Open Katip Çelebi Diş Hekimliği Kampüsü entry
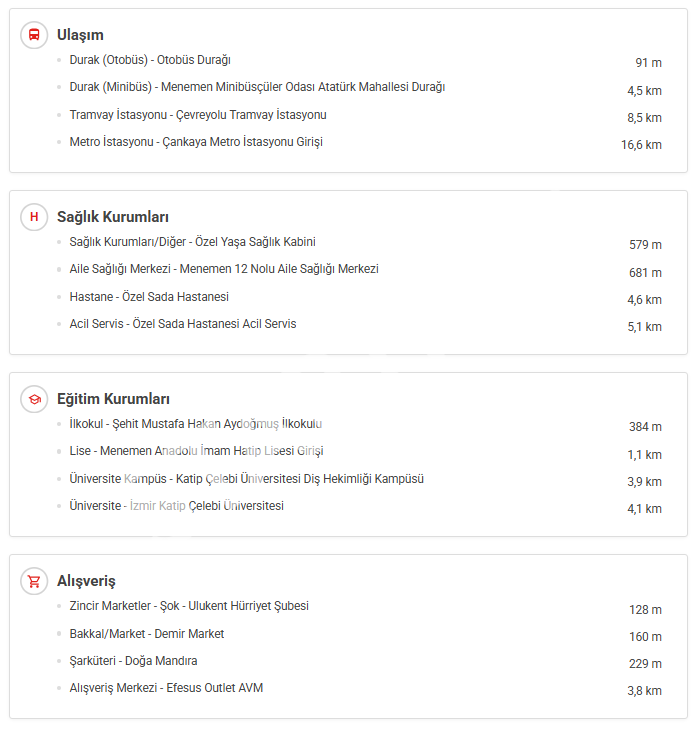 coord(247,479)
